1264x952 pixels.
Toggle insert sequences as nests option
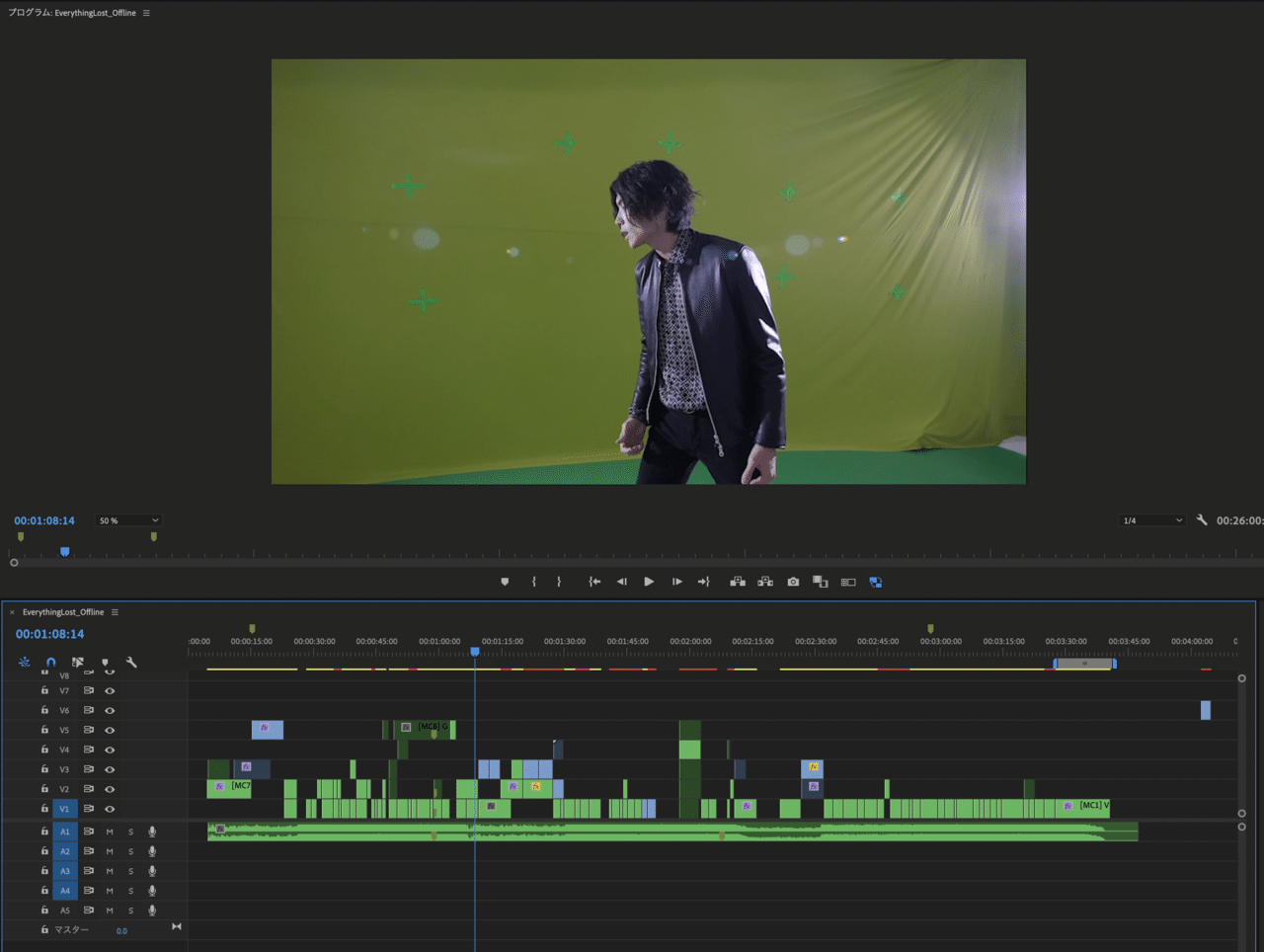pos(24,663)
